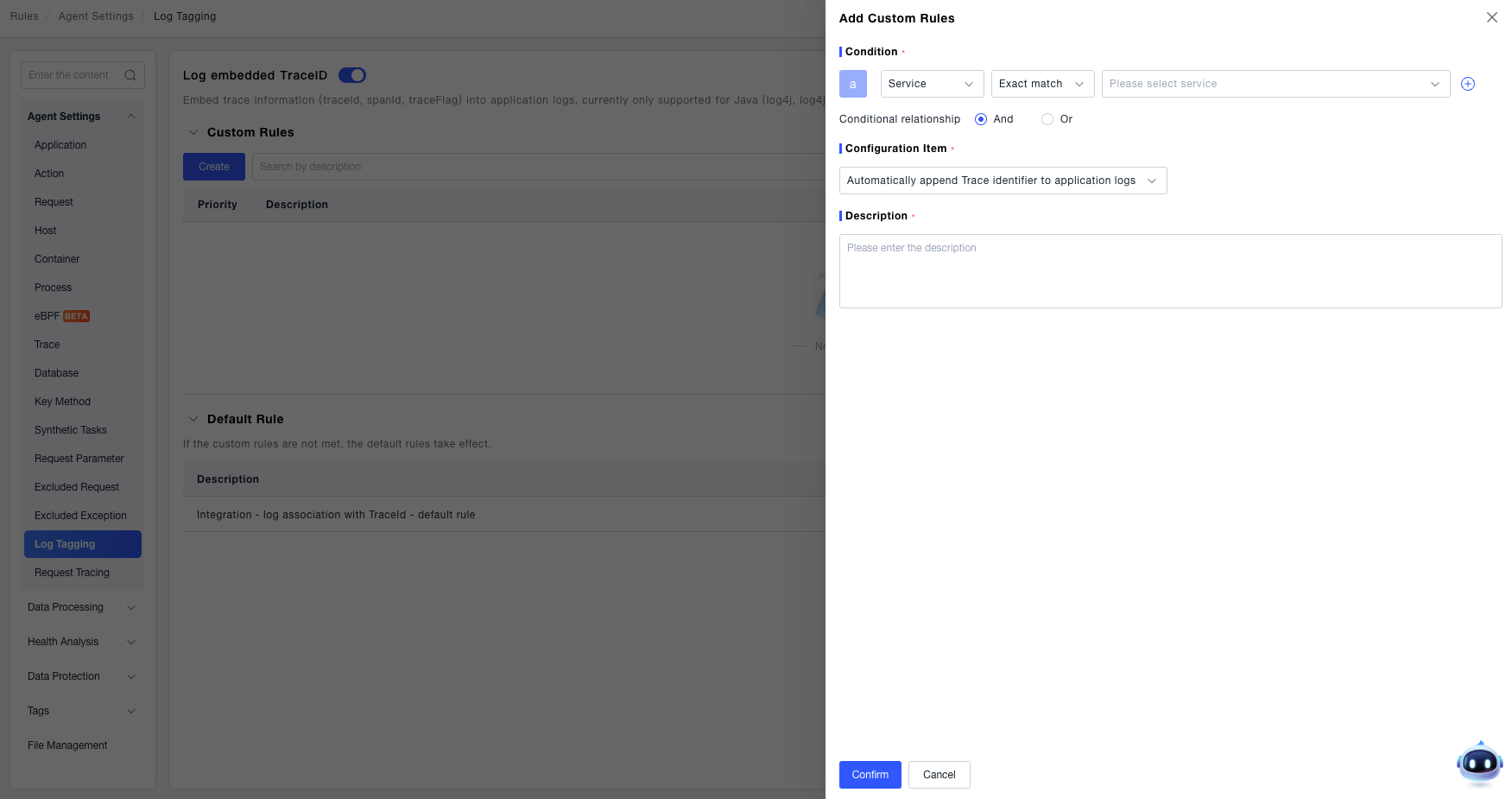The height and width of the screenshot is (799, 1512).
Task: Click the Create button for custom rules
Action: coord(213,166)
